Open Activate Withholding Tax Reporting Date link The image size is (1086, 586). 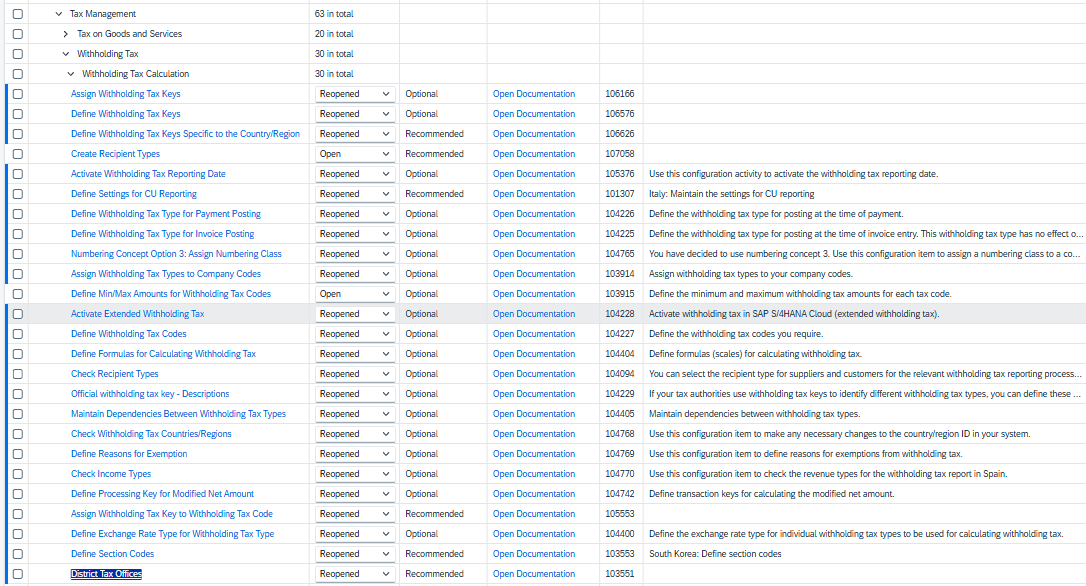tap(148, 174)
